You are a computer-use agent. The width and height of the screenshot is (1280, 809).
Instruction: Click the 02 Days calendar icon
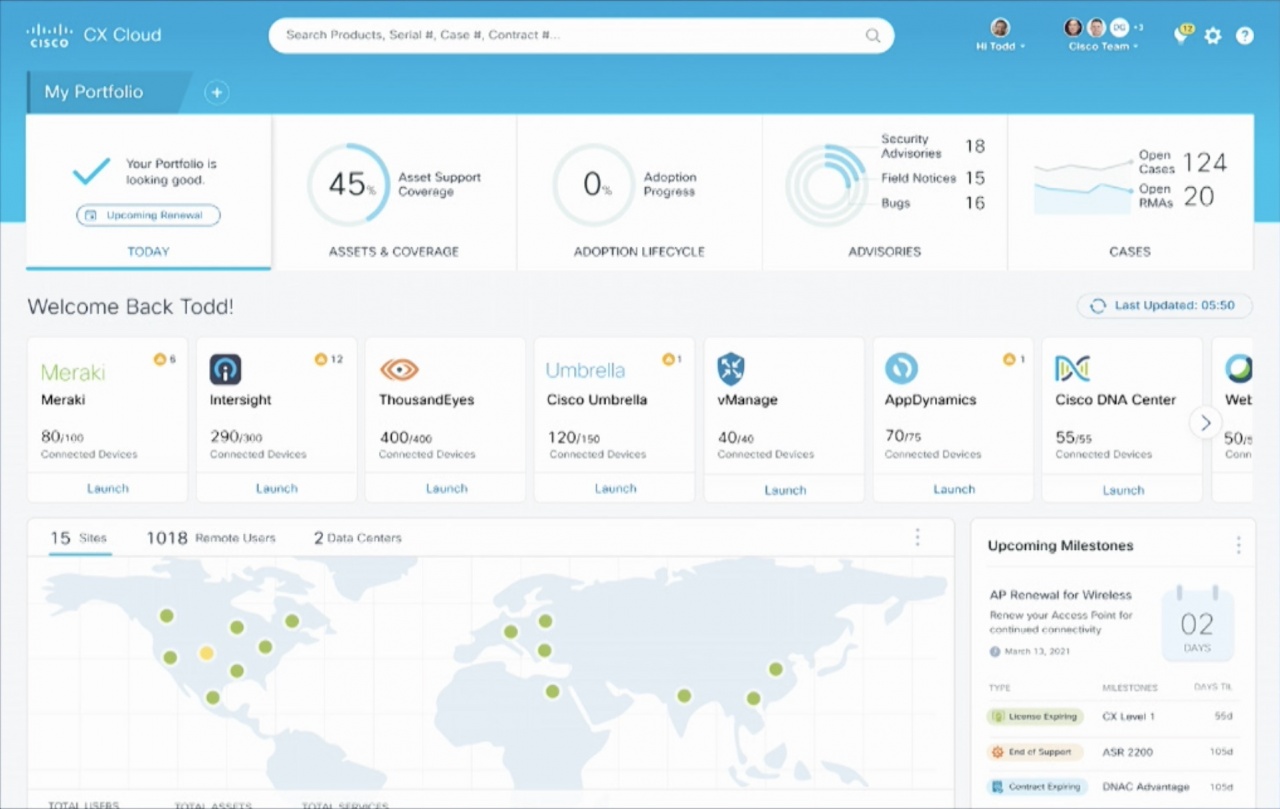[x=1198, y=625]
